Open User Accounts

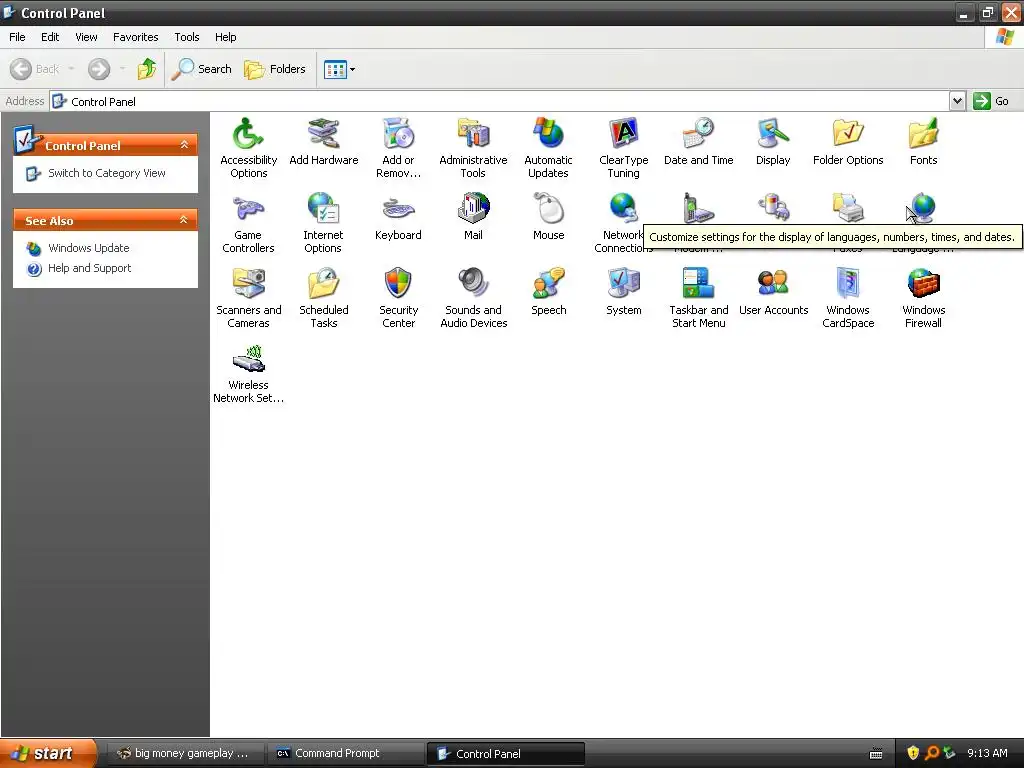[x=773, y=292]
